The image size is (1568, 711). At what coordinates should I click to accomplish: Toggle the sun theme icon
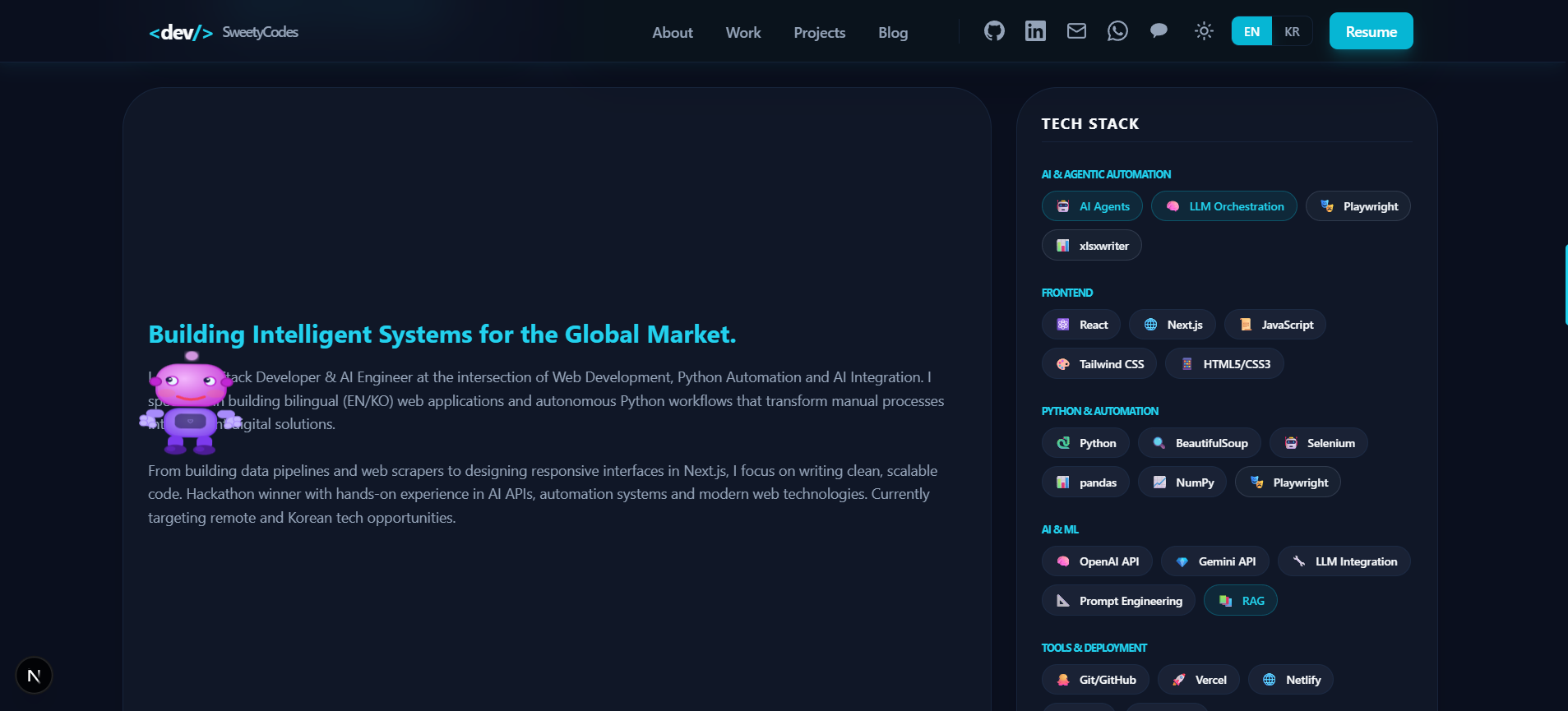(1204, 31)
